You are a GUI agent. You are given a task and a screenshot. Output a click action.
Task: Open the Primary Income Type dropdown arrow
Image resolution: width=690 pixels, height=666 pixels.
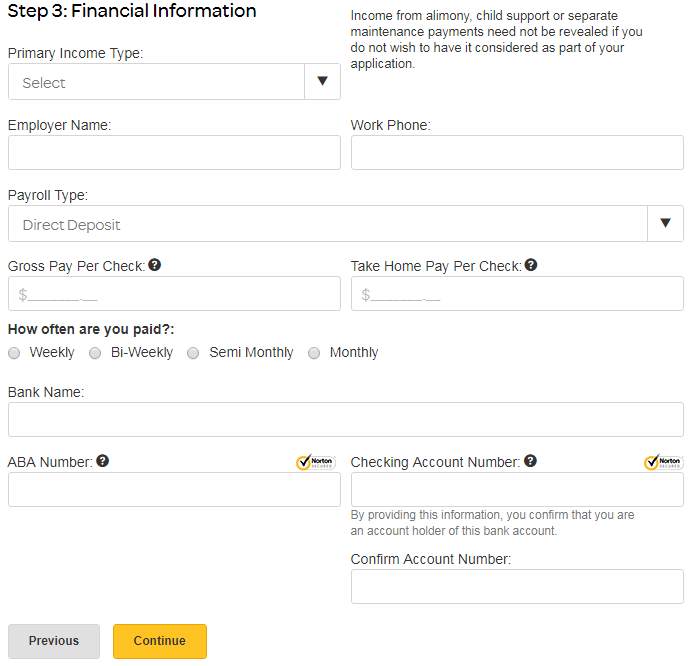tap(323, 81)
